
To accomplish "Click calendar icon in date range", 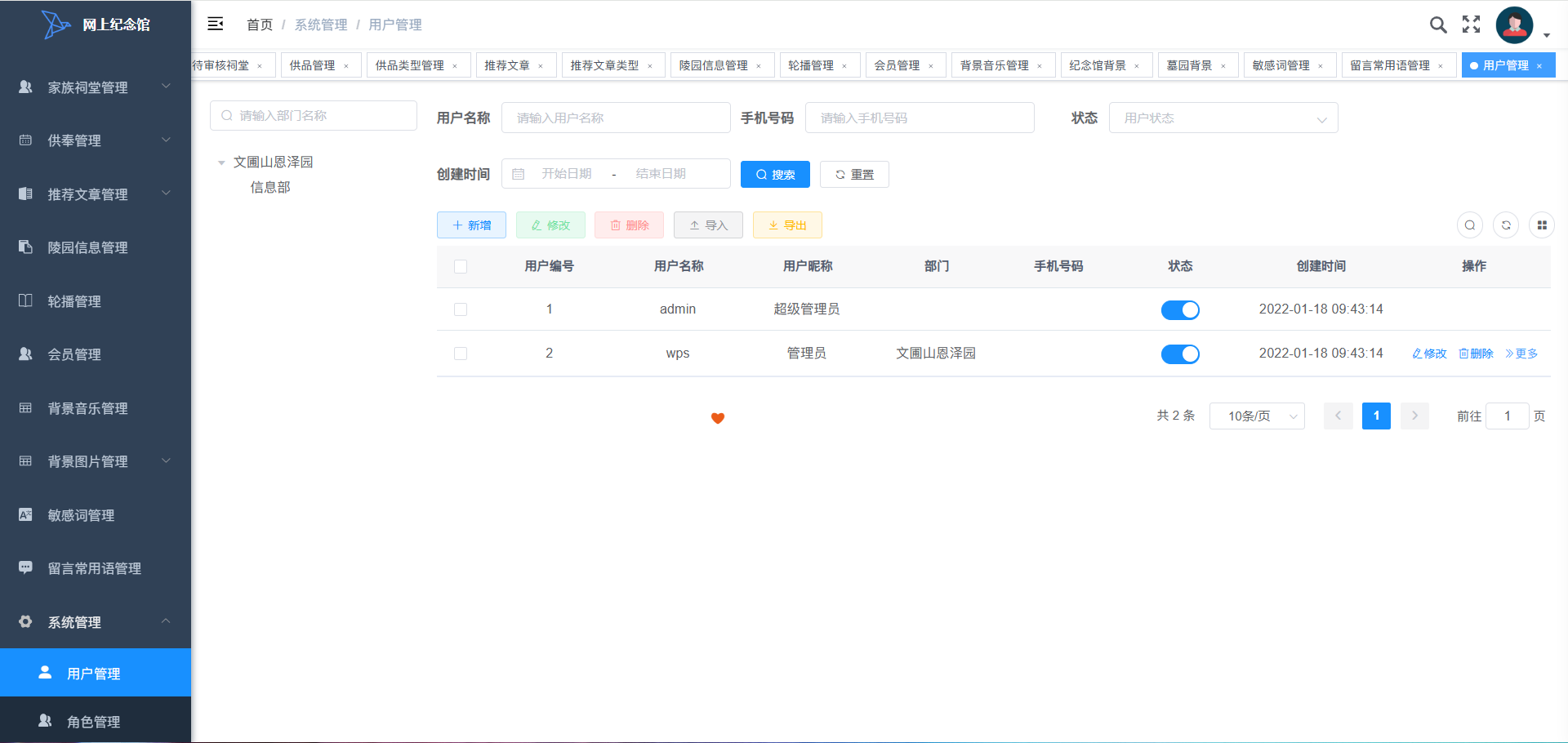I will [518, 174].
